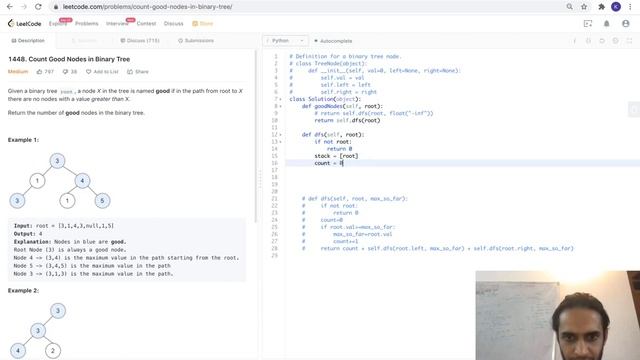Viewport: 640px width, 360px height.
Task: Go forward in the browser
Action: (x=24, y=7)
